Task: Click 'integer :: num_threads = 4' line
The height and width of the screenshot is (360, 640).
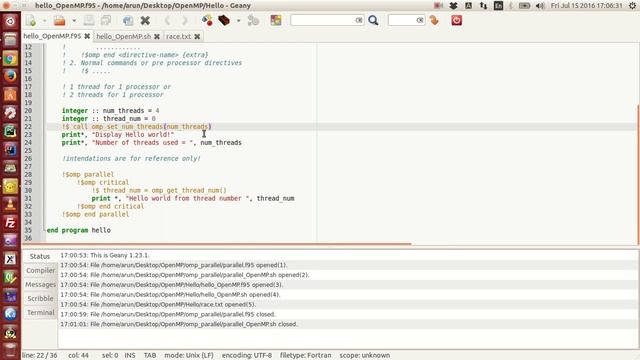Action: pyautogui.click(x=110, y=111)
